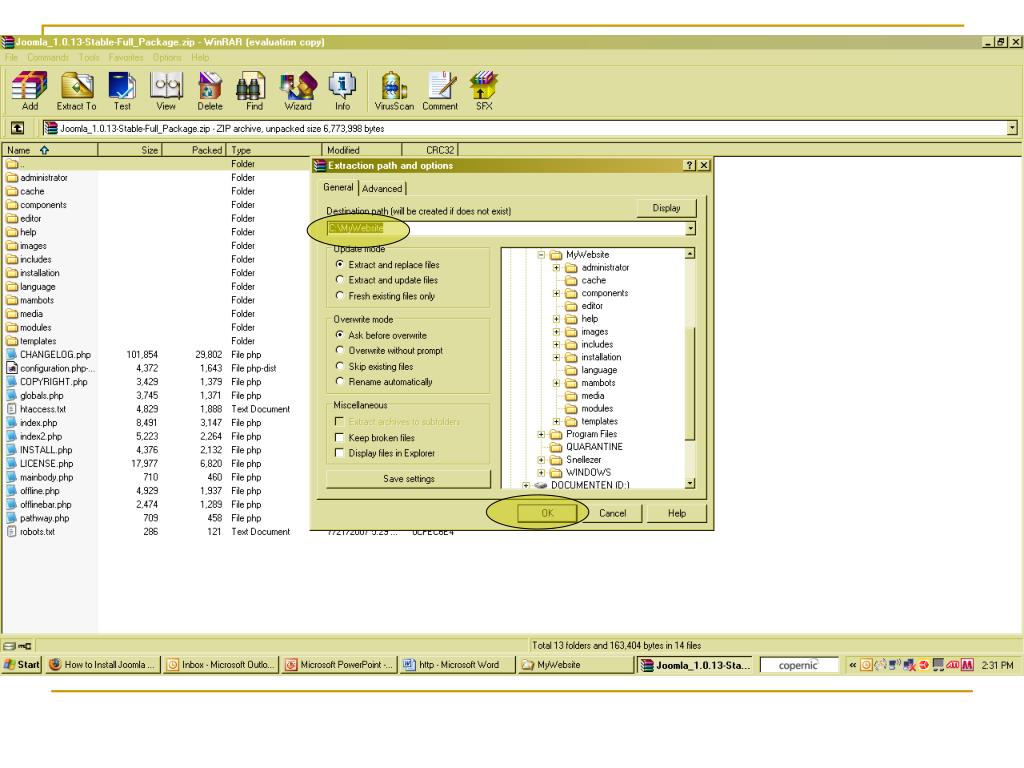Expand the templates folder in tree

click(x=556, y=421)
